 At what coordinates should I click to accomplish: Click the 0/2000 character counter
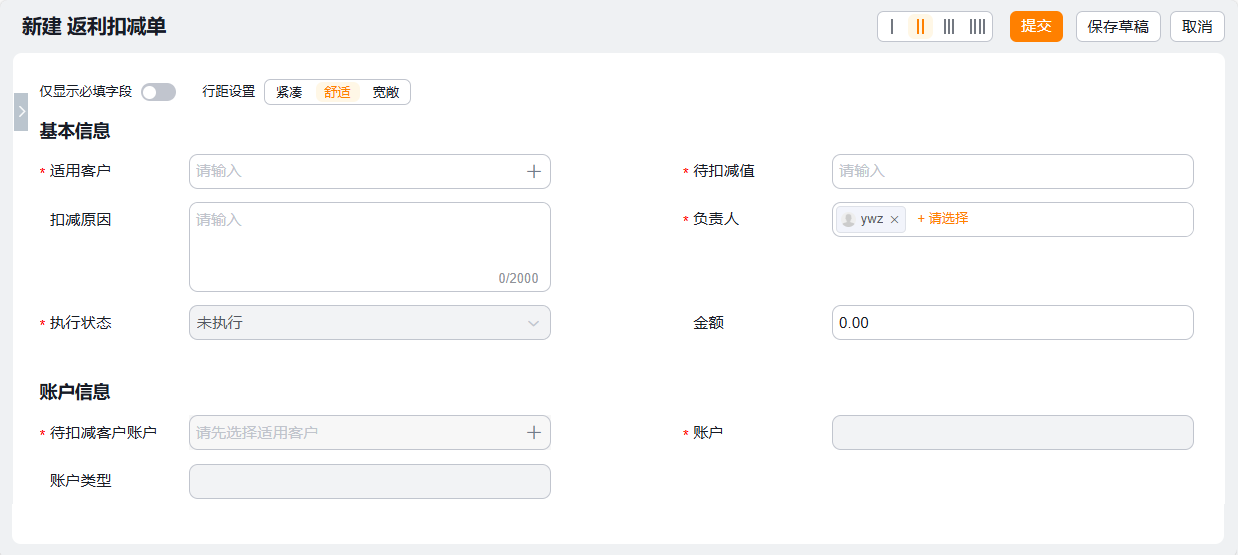[518, 279]
